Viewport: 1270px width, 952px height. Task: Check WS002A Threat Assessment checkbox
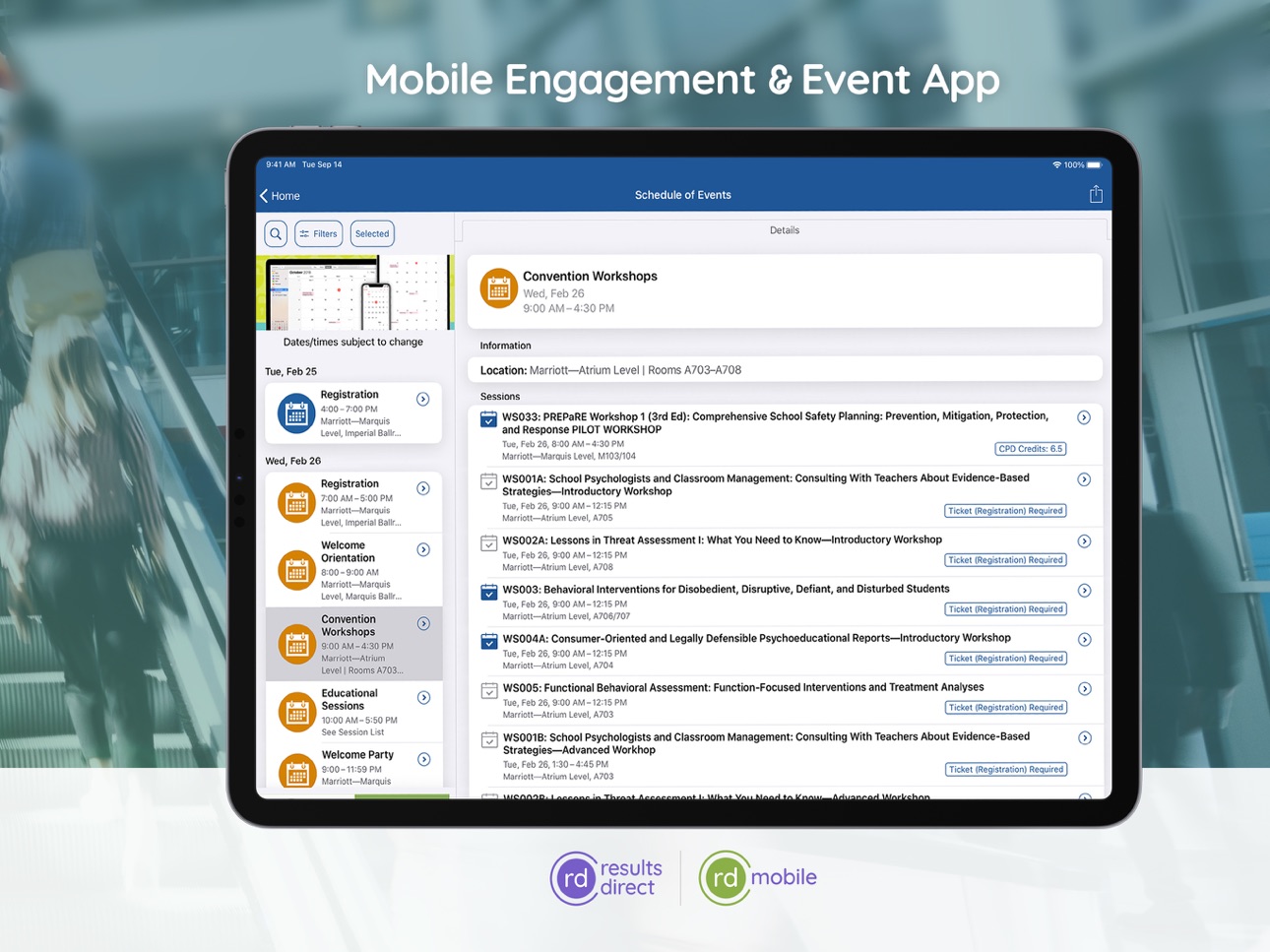[488, 543]
